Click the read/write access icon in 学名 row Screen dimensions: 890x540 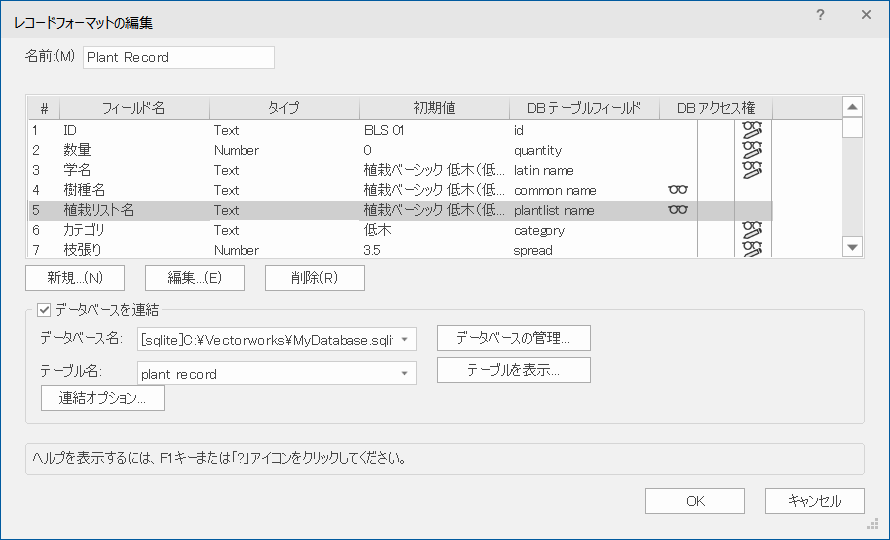coord(752,170)
